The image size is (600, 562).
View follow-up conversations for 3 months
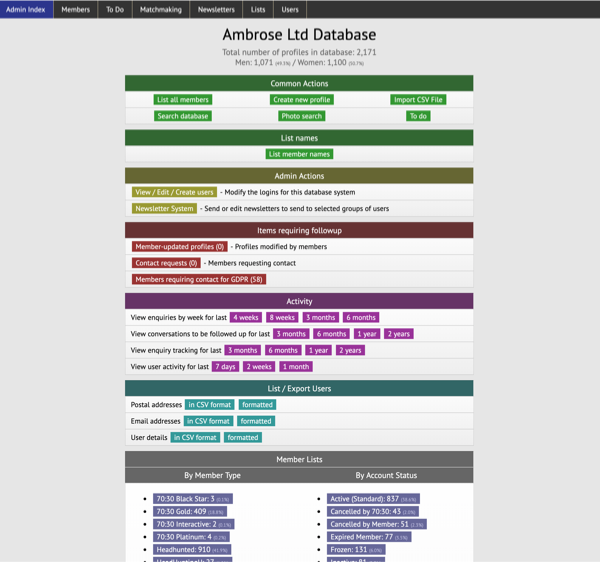(291, 334)
